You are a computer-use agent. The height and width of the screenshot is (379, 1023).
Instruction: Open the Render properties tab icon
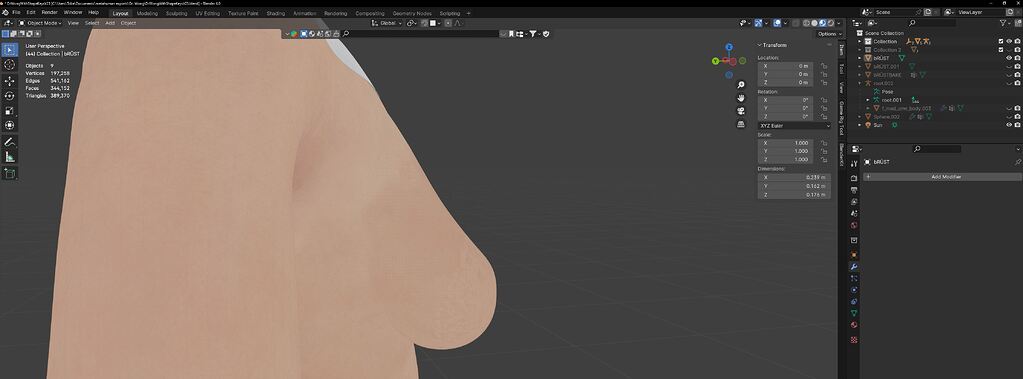tap(854, 178)
